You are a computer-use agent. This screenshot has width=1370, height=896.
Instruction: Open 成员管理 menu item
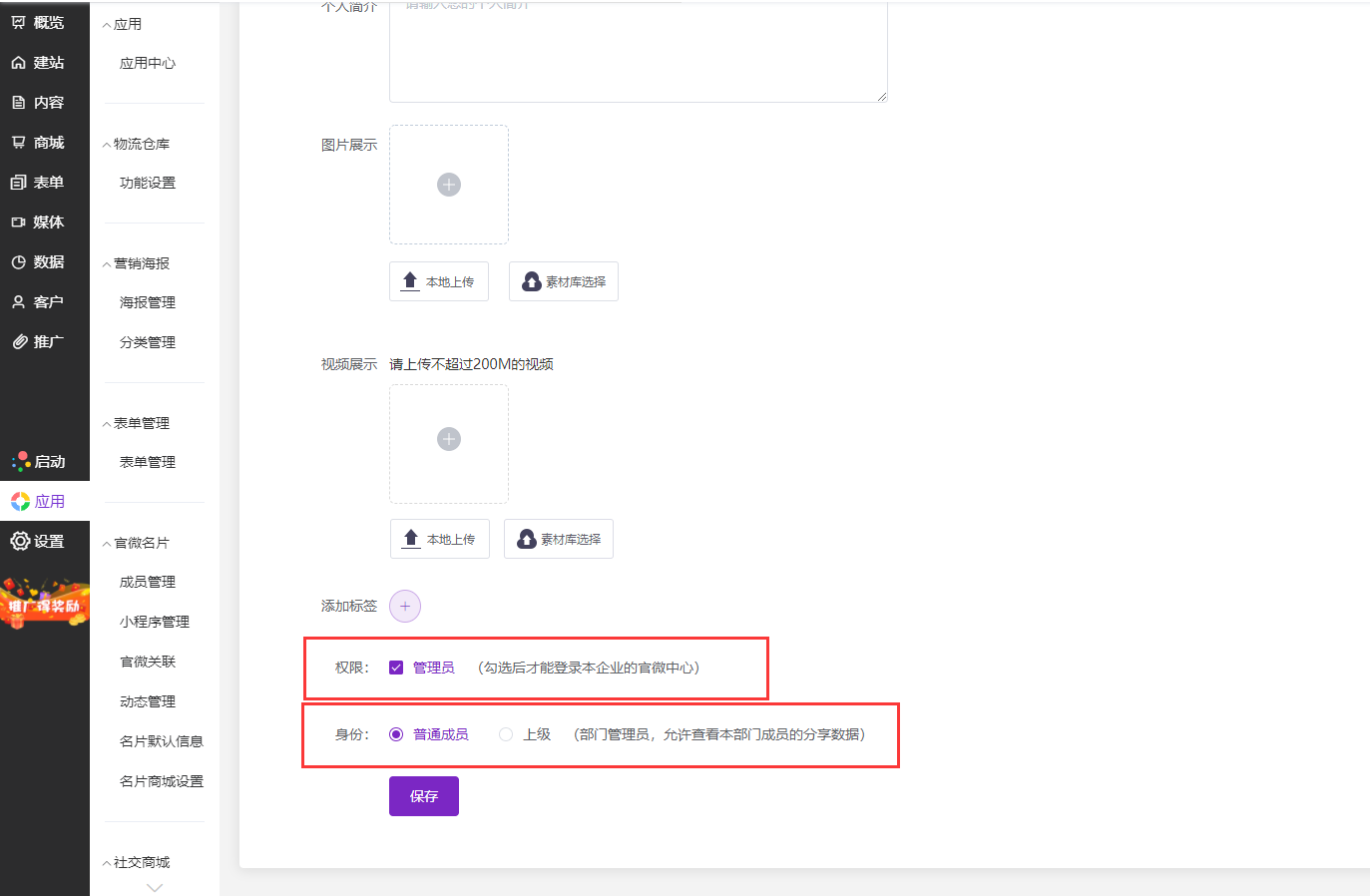click(148, 582)
